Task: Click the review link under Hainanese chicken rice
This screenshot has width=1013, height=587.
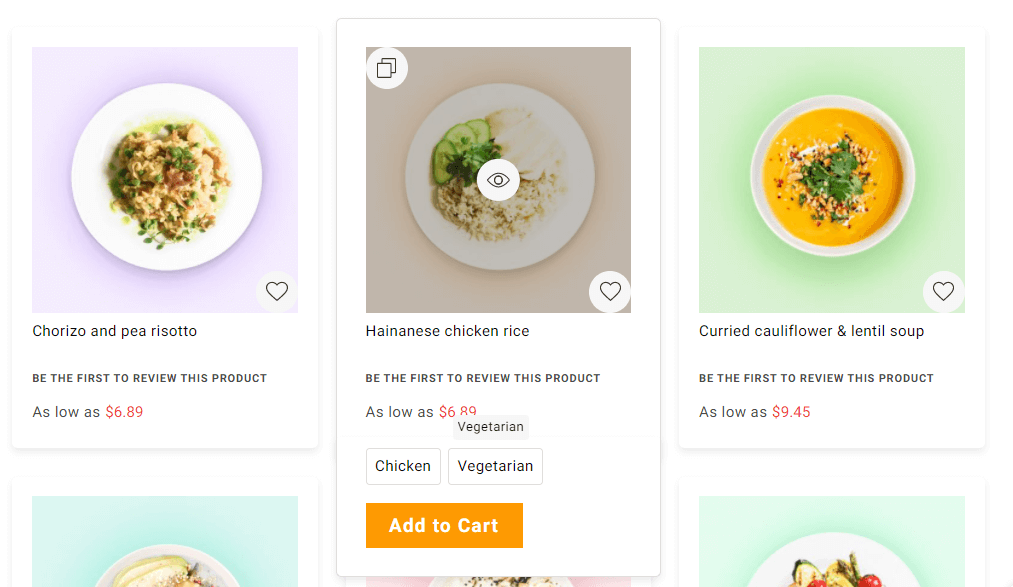Action: pyautogui.click(x=483, y=378)
